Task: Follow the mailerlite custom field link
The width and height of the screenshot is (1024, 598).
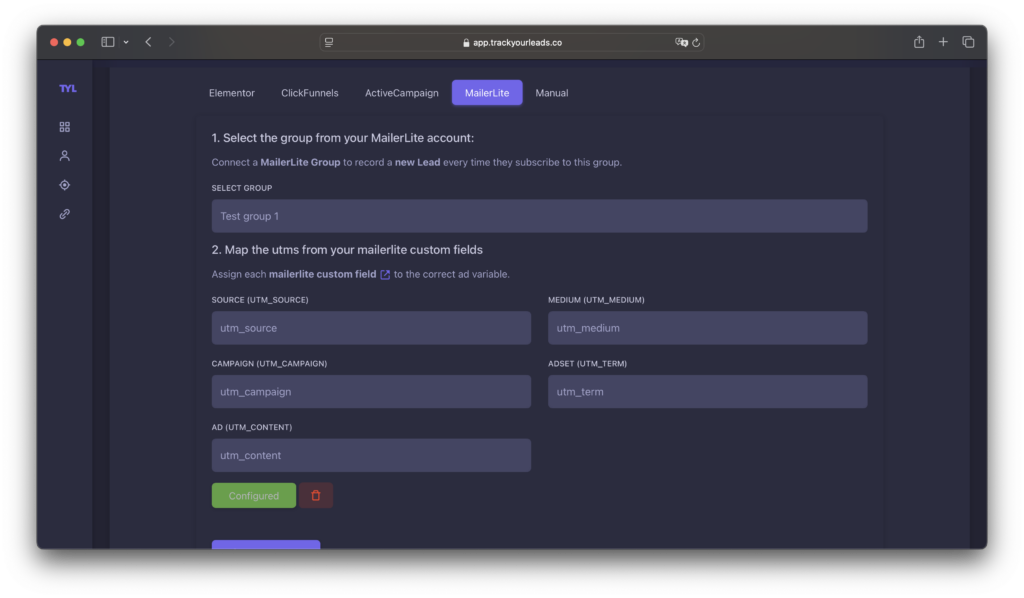Action: click(x=323, y=274)
